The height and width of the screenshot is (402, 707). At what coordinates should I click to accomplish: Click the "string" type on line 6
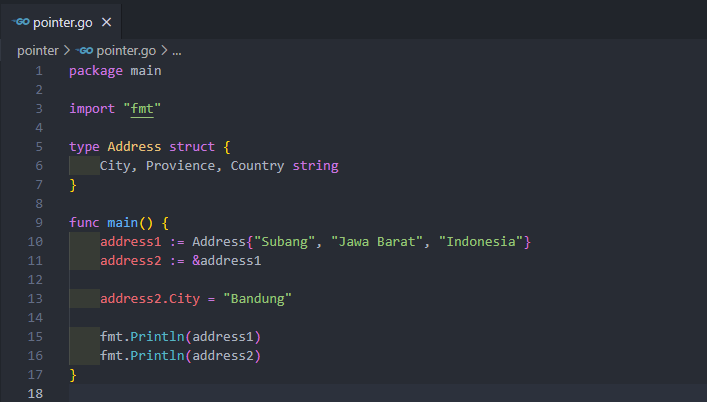(315, 166)
